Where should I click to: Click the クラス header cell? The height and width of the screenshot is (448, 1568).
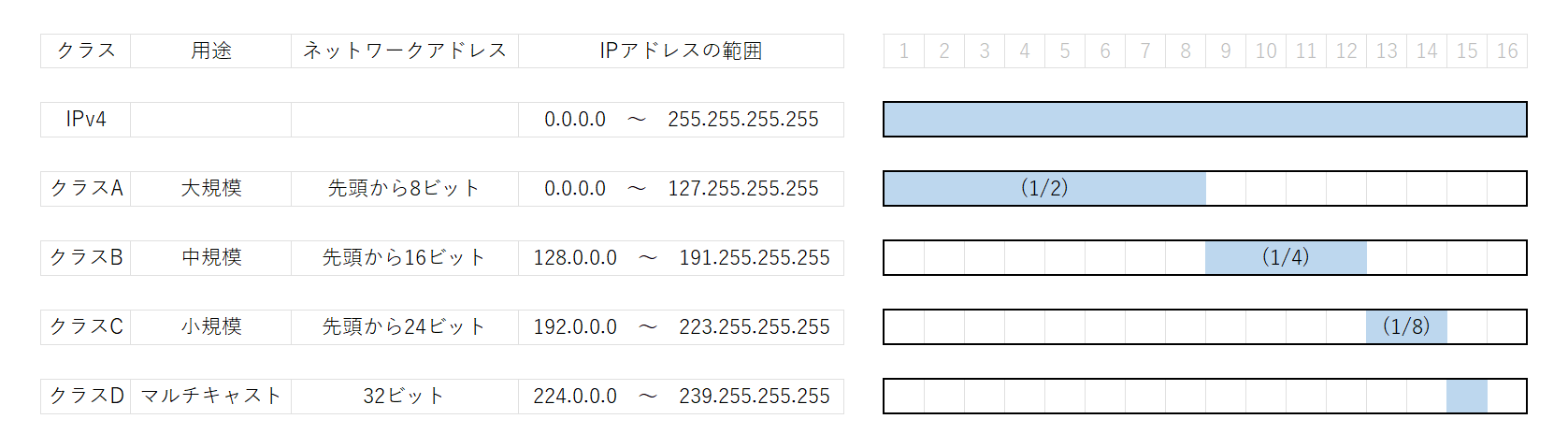pos(86,51)
